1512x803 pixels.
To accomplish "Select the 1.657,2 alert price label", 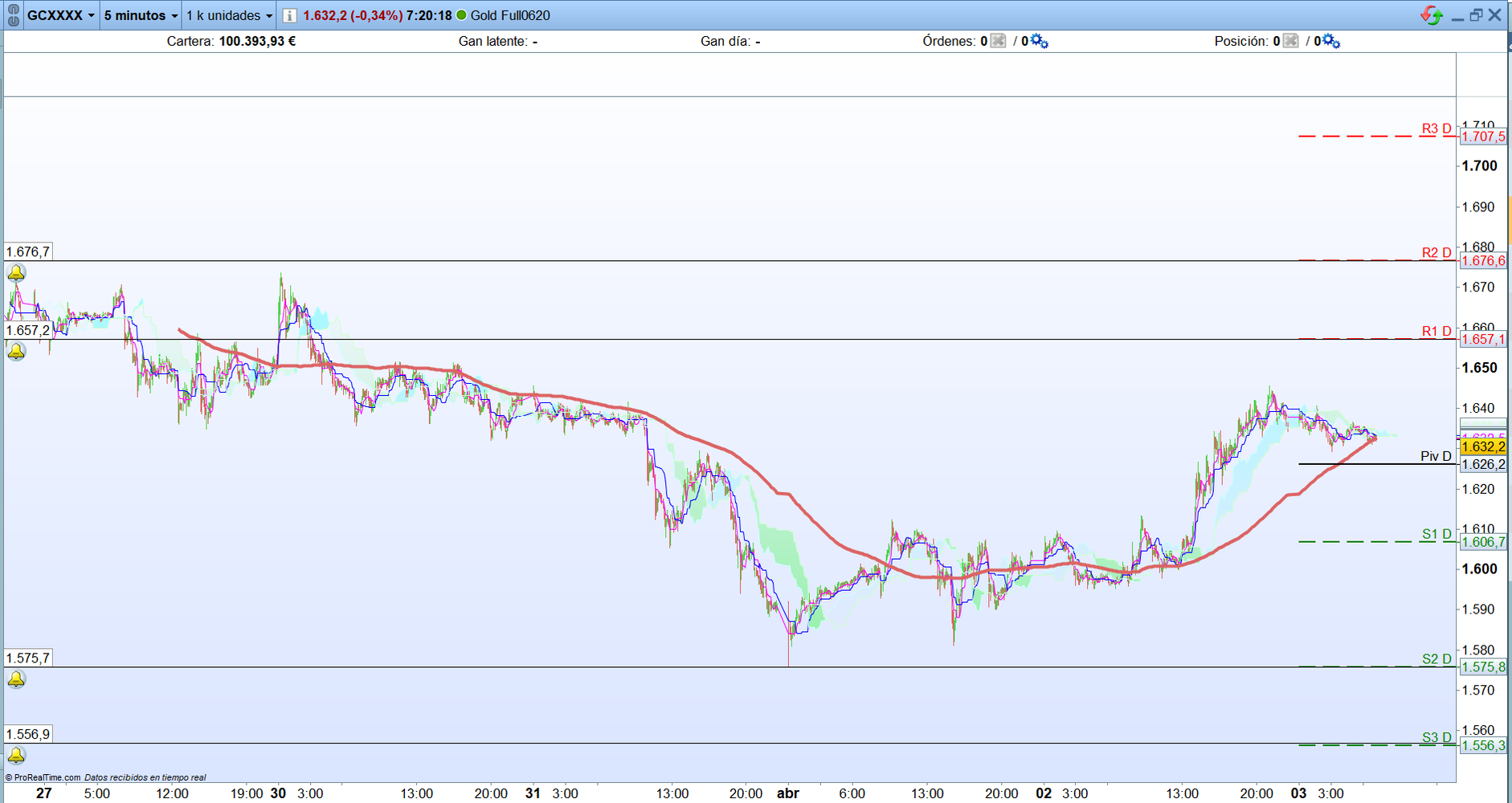I will tap(28, 330).
